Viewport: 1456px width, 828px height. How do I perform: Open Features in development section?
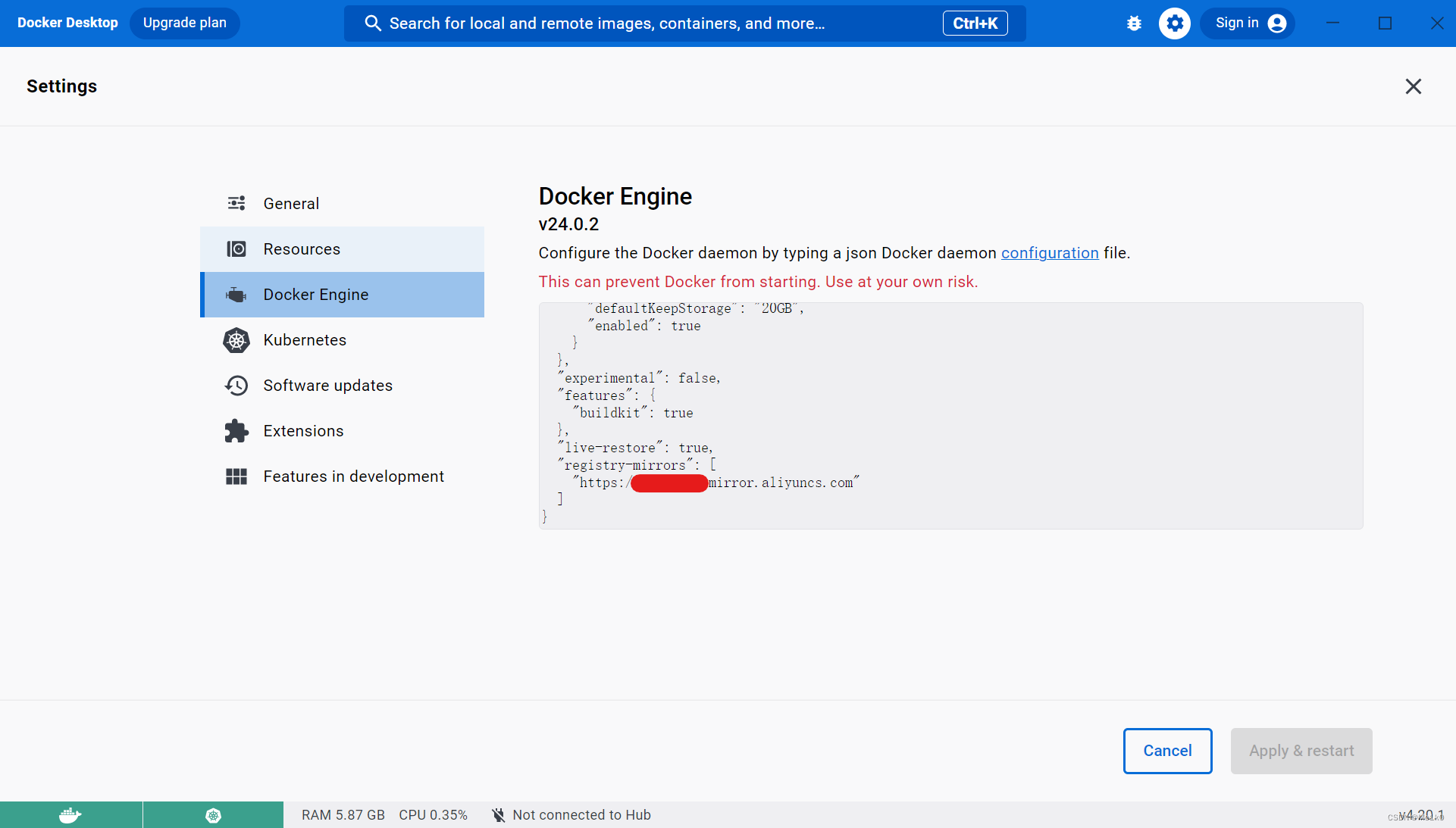(353, 476)
